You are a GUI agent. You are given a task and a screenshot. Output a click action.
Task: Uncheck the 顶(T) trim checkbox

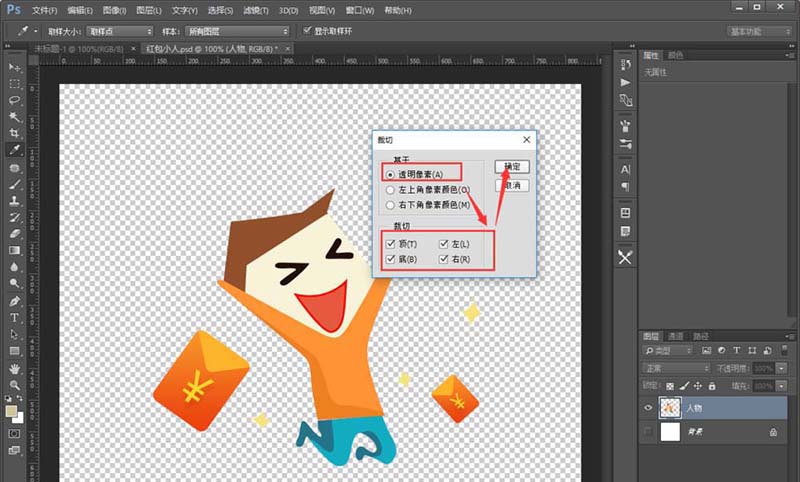pos(391,243)
